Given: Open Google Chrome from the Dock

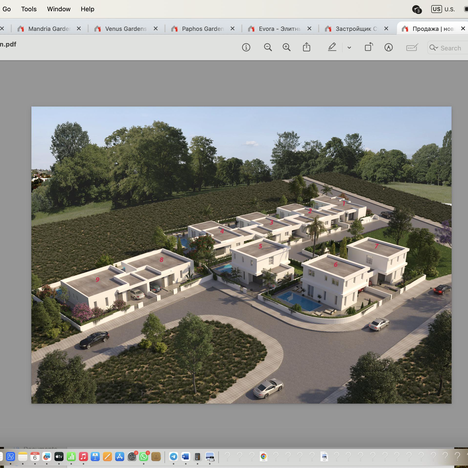Looking at the screenshot, I should coord(264,457).
